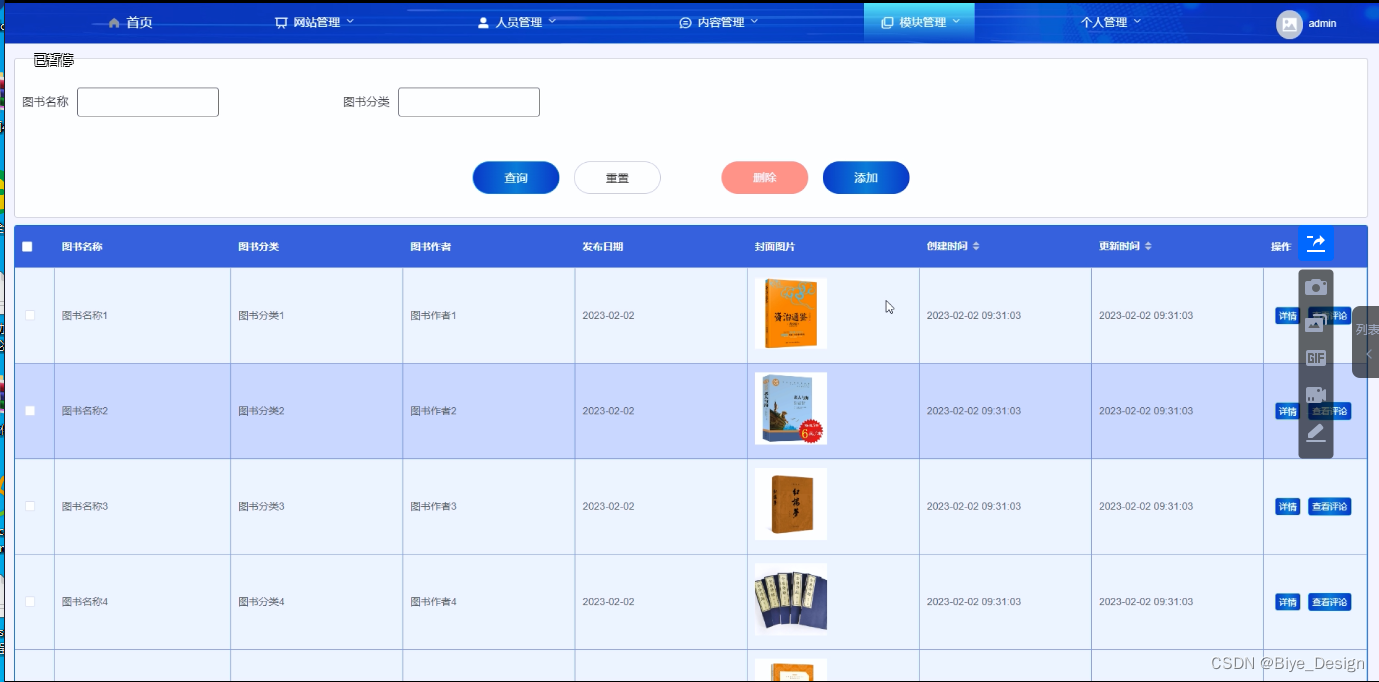Screen dimensions: 1379x682
Task: Click the 发布日期 column header
Action: tap(603, 247)
